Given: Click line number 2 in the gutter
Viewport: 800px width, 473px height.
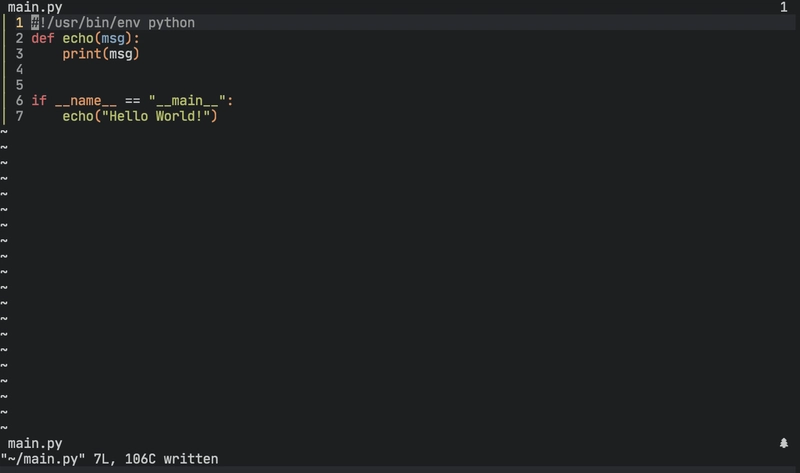Looking at the screenshot, I should pos(19,38).
